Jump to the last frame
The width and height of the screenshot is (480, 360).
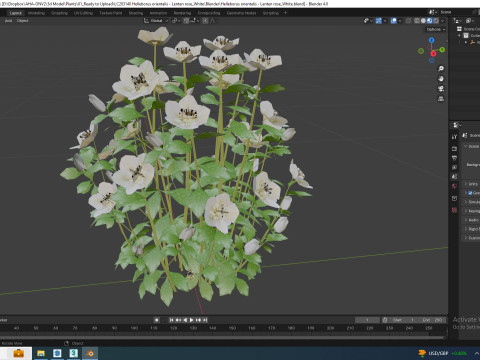205,320
